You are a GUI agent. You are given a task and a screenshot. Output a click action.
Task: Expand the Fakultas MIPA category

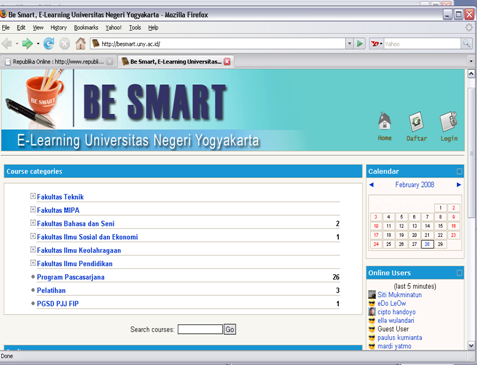[33, 209]
